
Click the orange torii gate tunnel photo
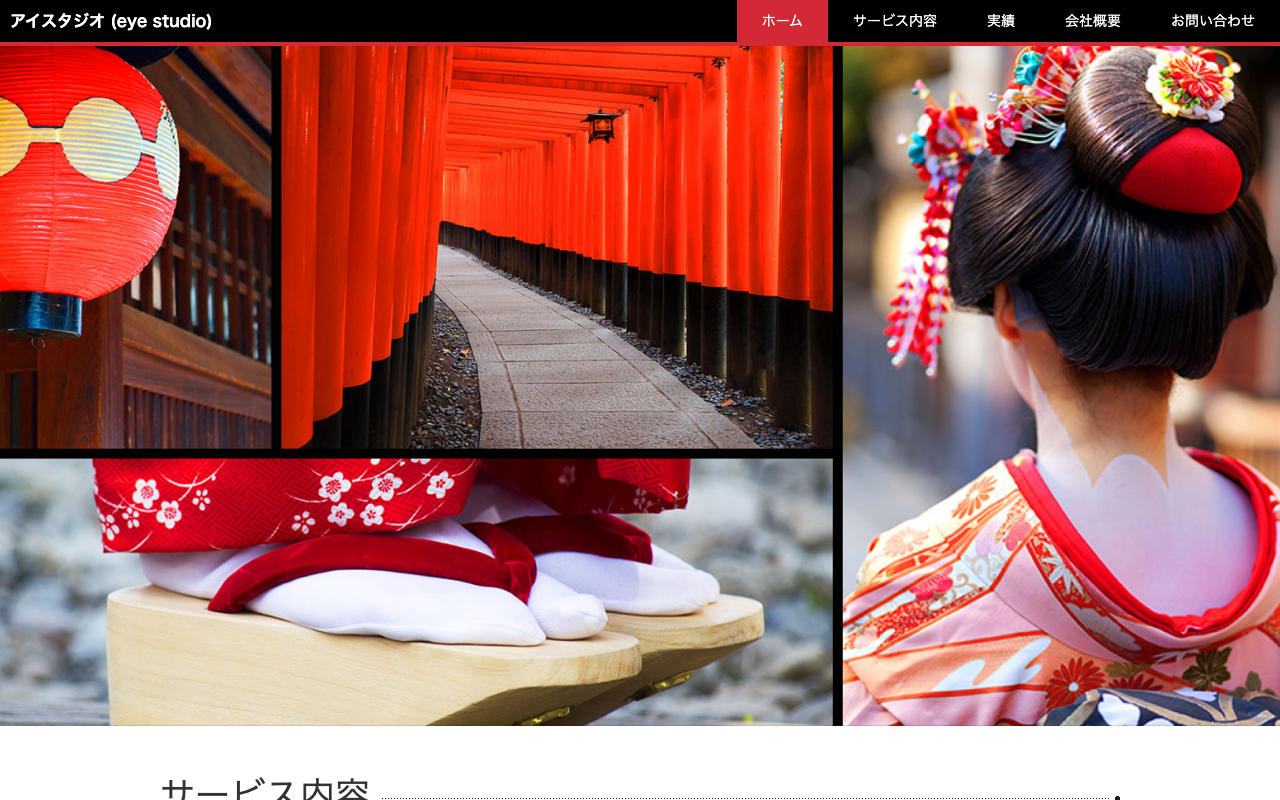click(557, 247)
